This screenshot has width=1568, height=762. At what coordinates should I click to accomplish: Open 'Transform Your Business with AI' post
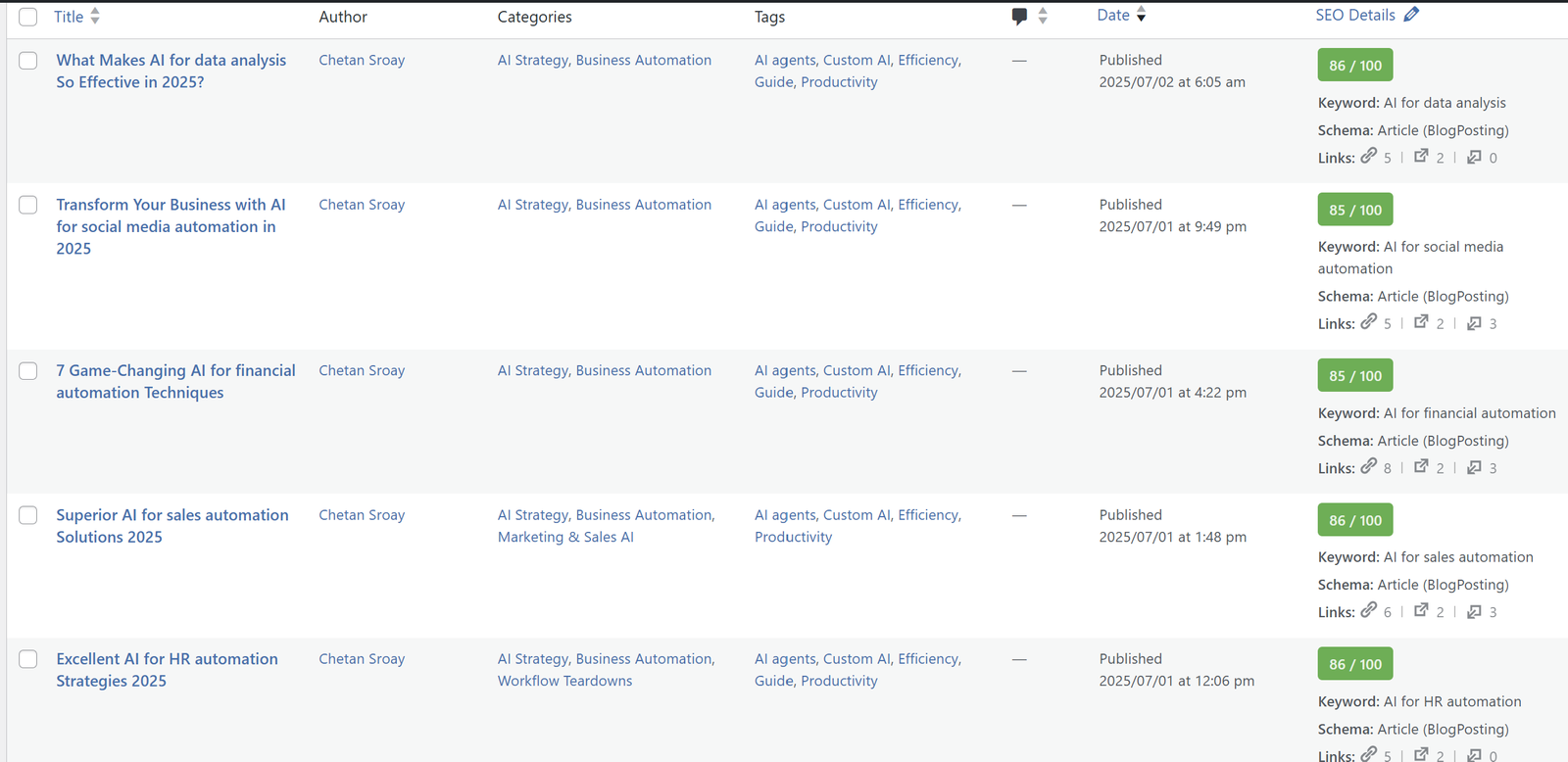[171, 226]
